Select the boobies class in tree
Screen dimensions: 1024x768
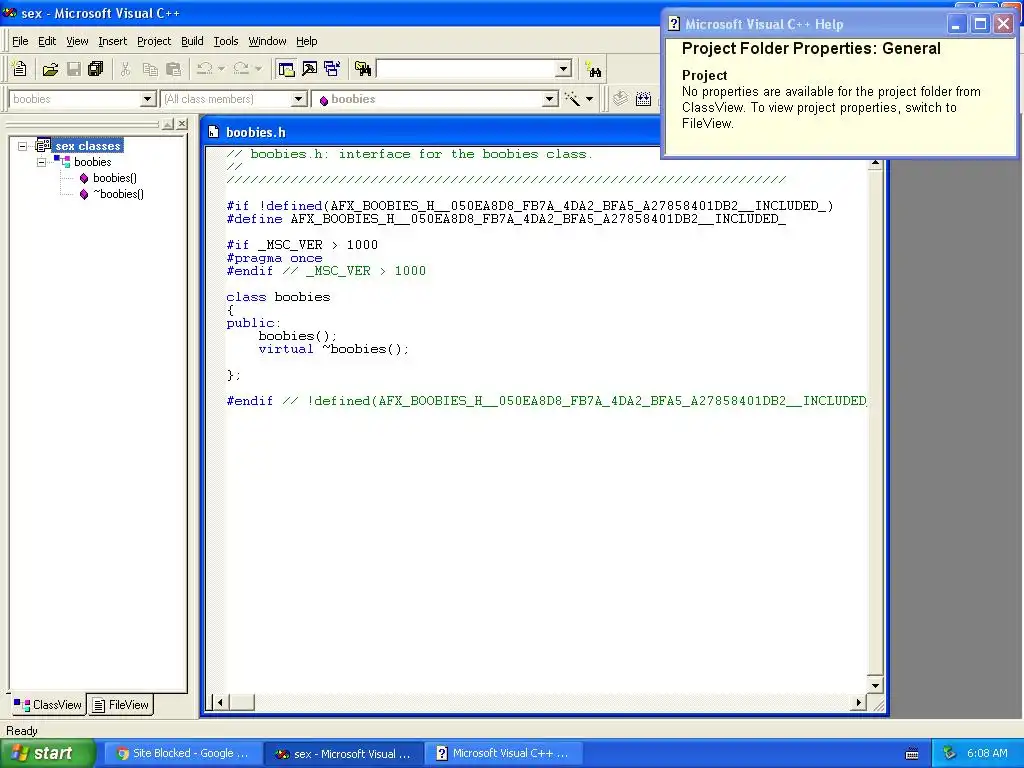click(x=92, y=162)
